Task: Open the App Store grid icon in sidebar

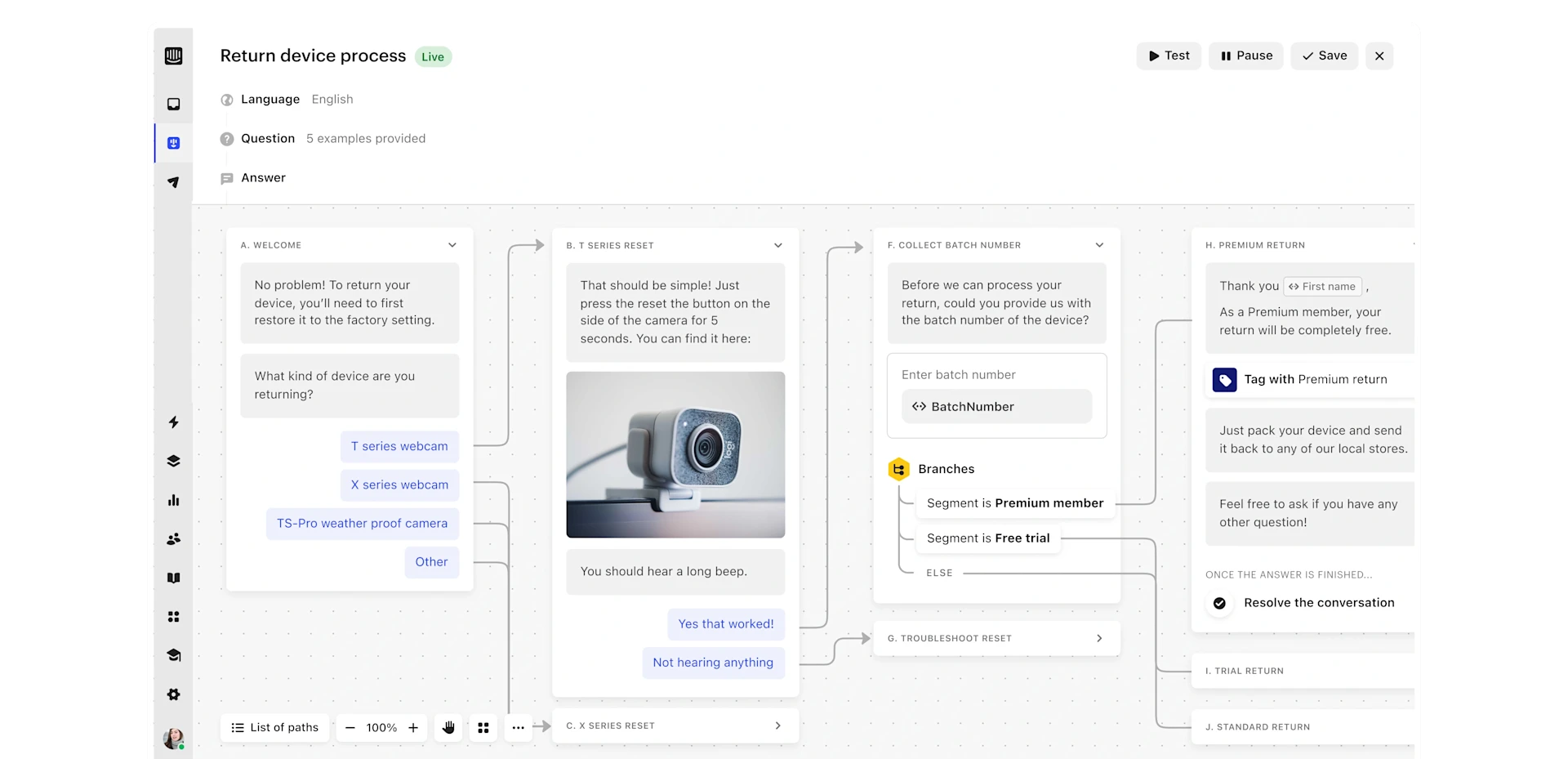Action: 173,617
